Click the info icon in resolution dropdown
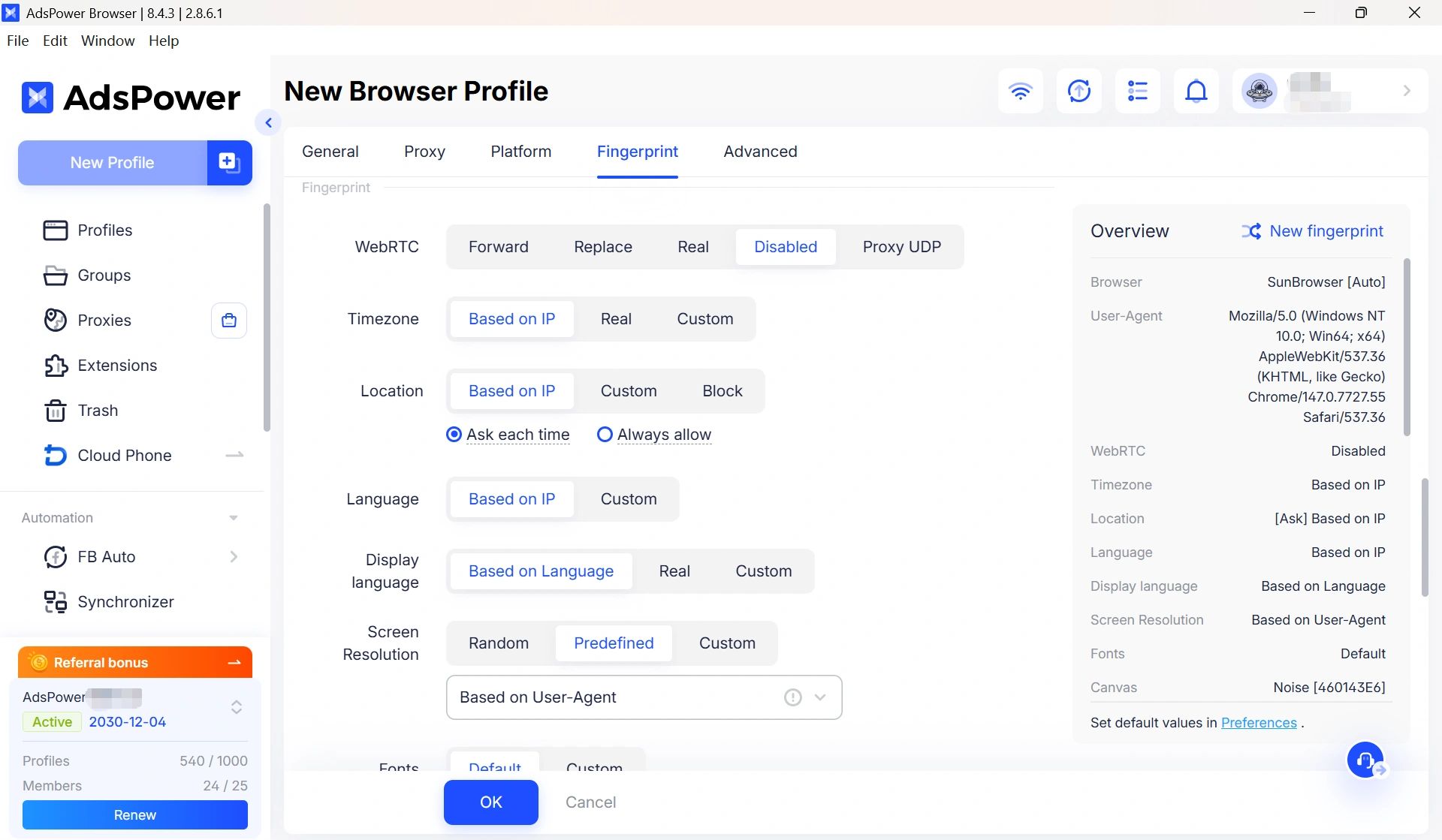 (x=792, y=697)
